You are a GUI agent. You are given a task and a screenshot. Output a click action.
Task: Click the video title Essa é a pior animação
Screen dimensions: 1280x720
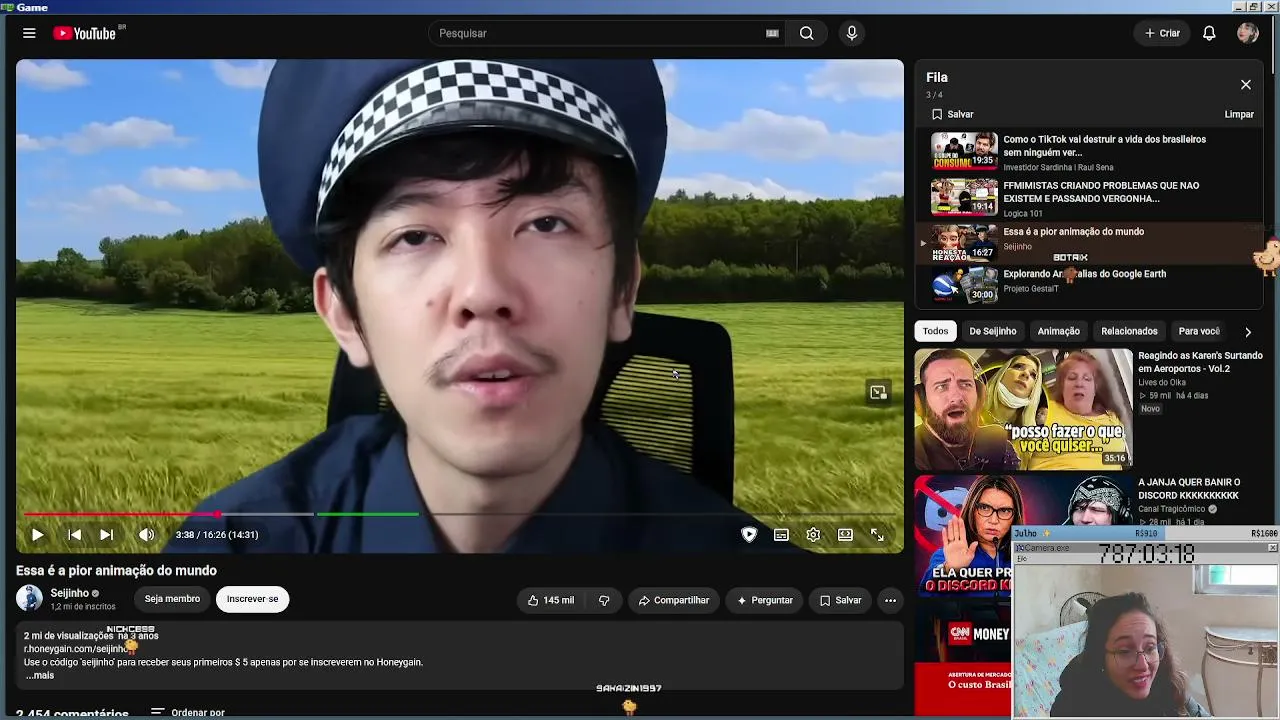(x=116, y=571)
